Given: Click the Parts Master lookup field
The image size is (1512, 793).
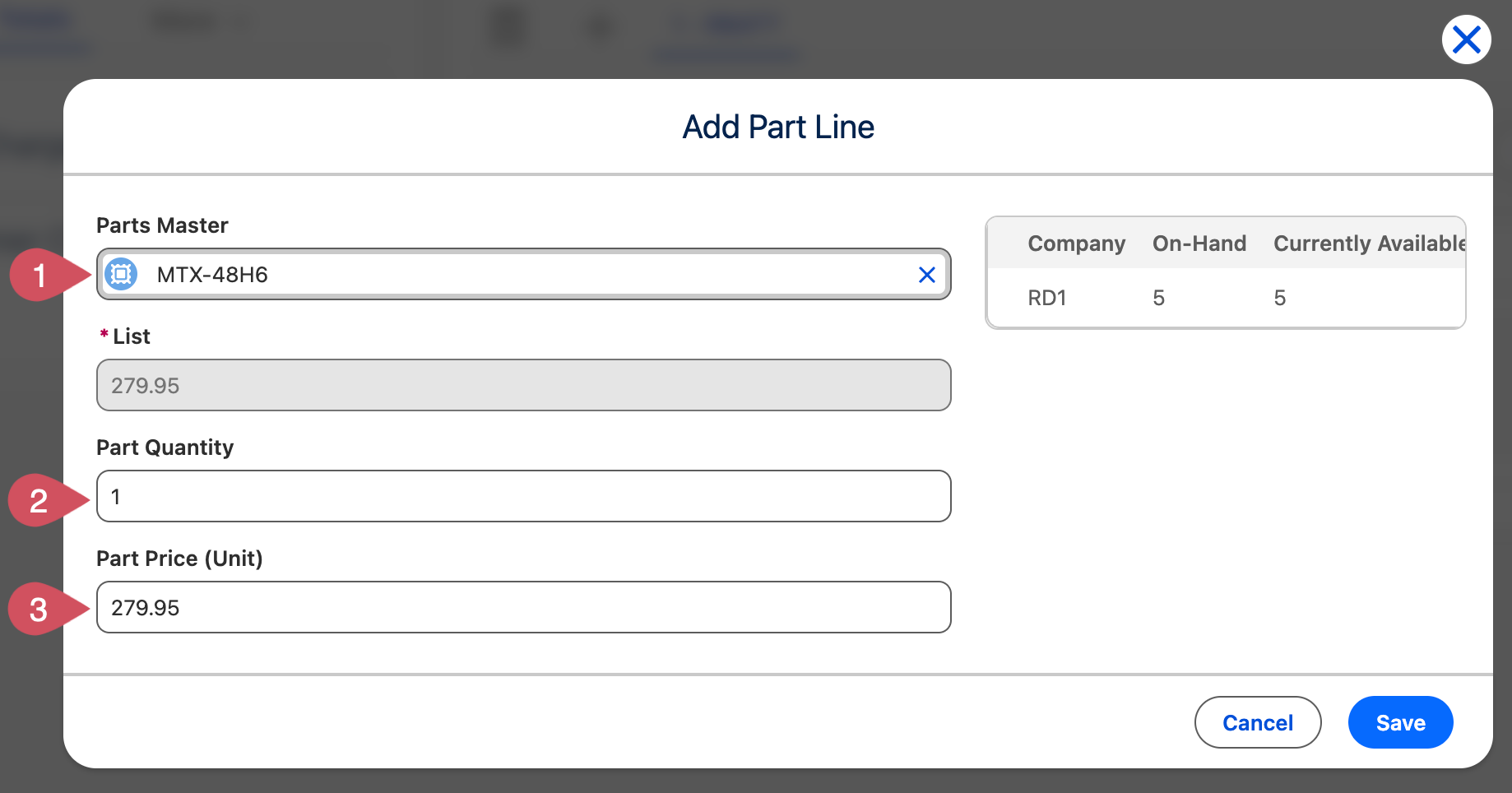Looking at the screenshot, I should click(x=523, y=274).
